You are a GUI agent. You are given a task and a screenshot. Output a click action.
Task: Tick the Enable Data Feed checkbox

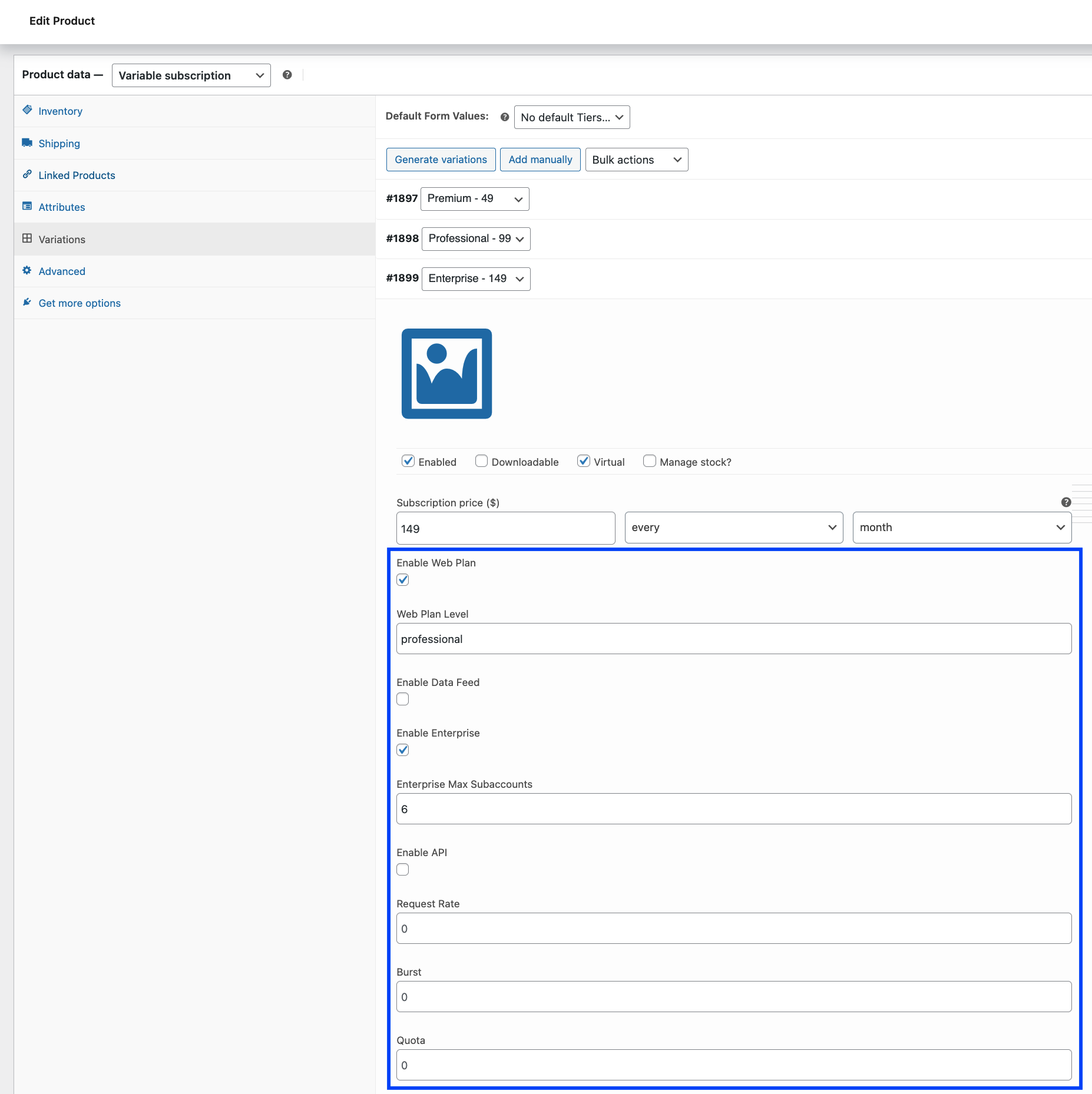[403, 699]
